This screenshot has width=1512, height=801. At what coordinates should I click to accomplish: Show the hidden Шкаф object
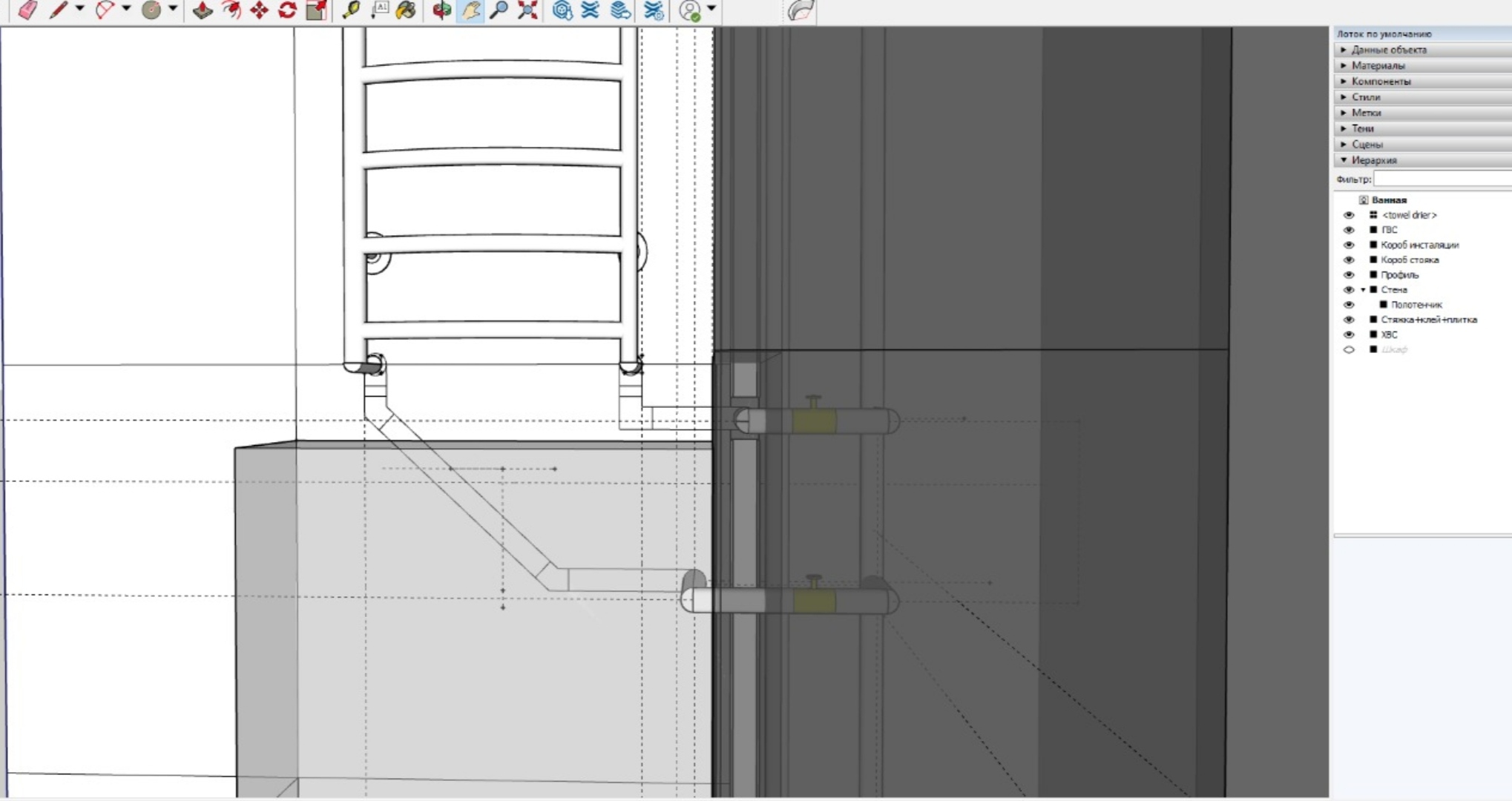point(1349,349)
